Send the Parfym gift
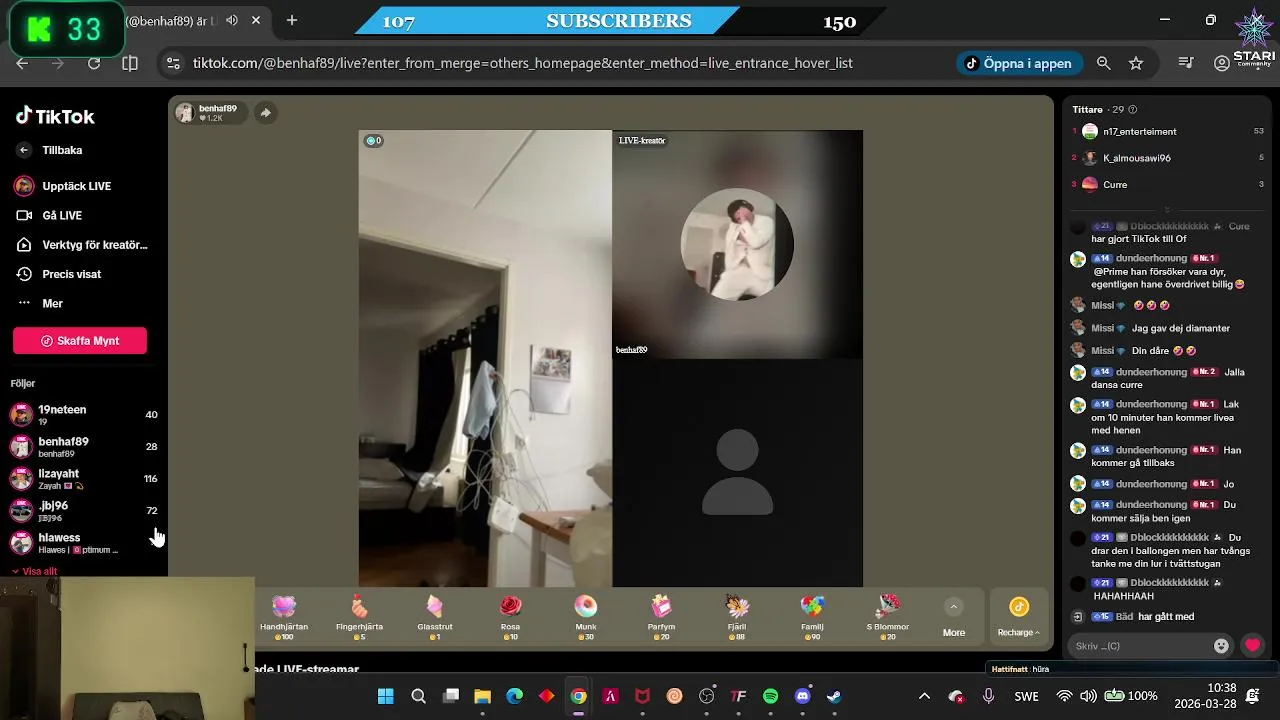 661,617
